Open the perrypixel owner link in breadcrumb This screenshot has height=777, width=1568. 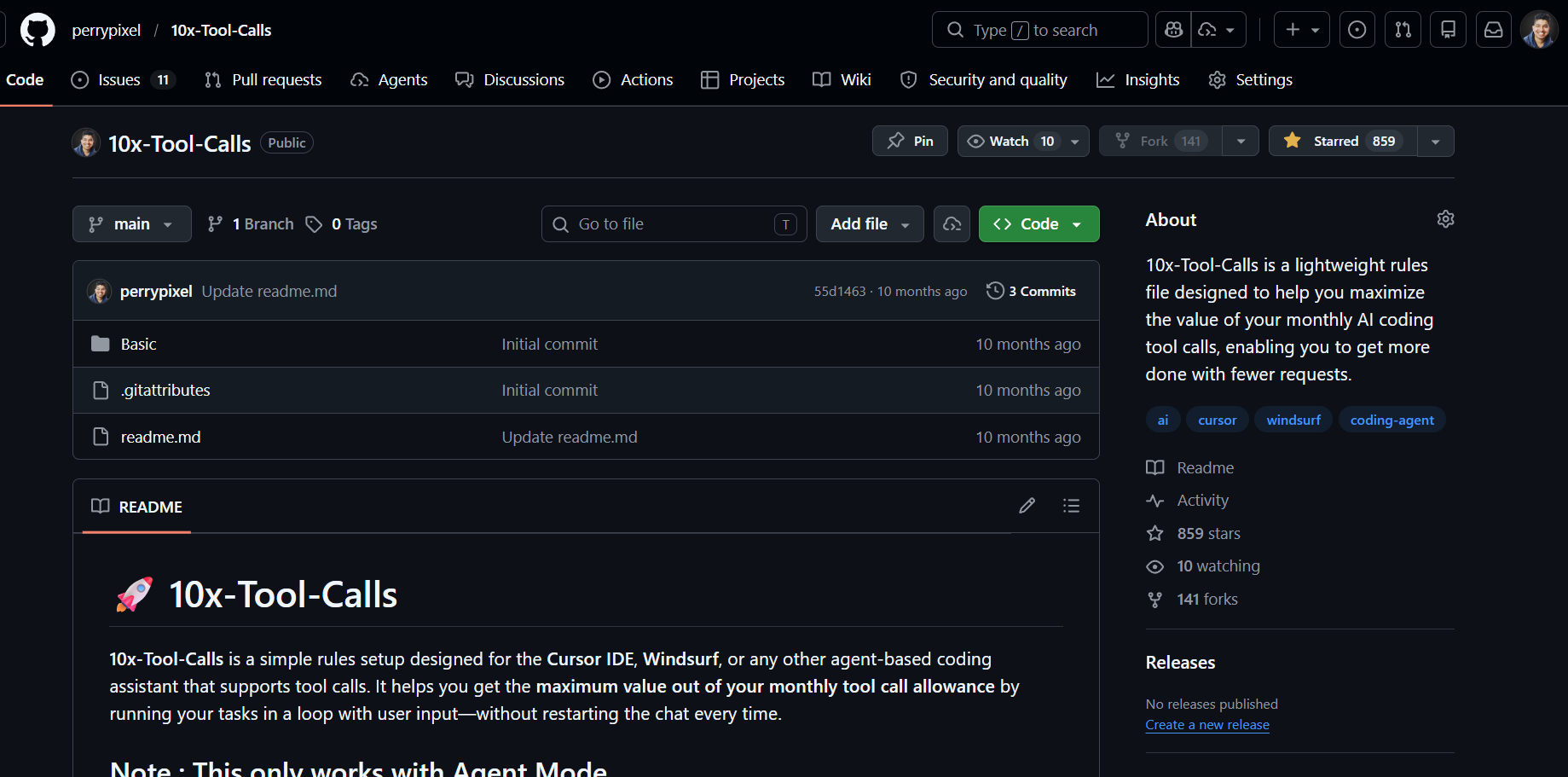107,30
